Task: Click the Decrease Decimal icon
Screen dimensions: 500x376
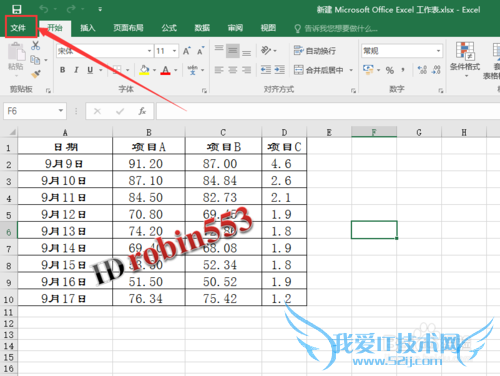Action: (436, 70)
